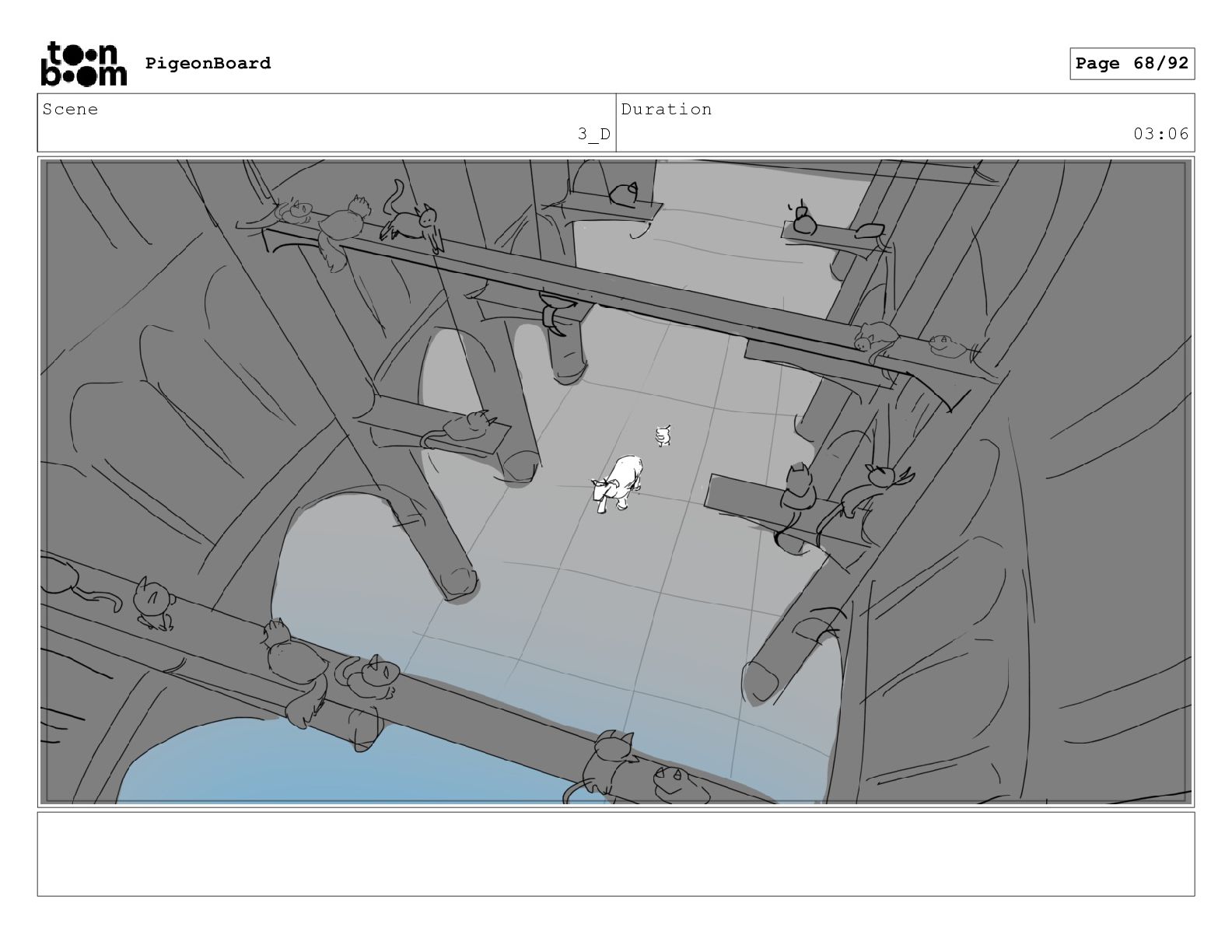Click the empty notes box below the panel
1232x952 pixels.
[x=616, y=854]
